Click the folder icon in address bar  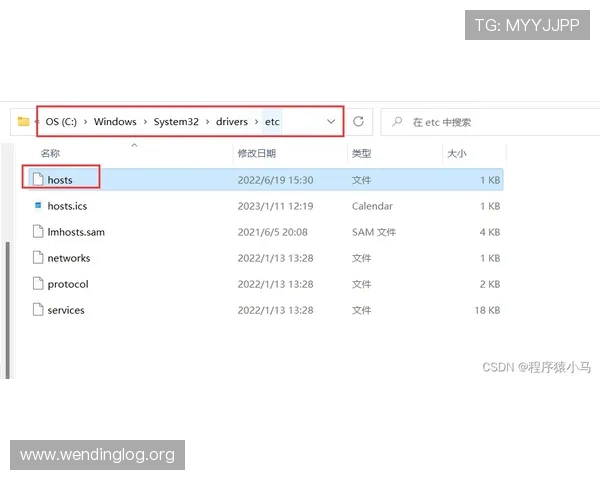click(x=23, y=122)
